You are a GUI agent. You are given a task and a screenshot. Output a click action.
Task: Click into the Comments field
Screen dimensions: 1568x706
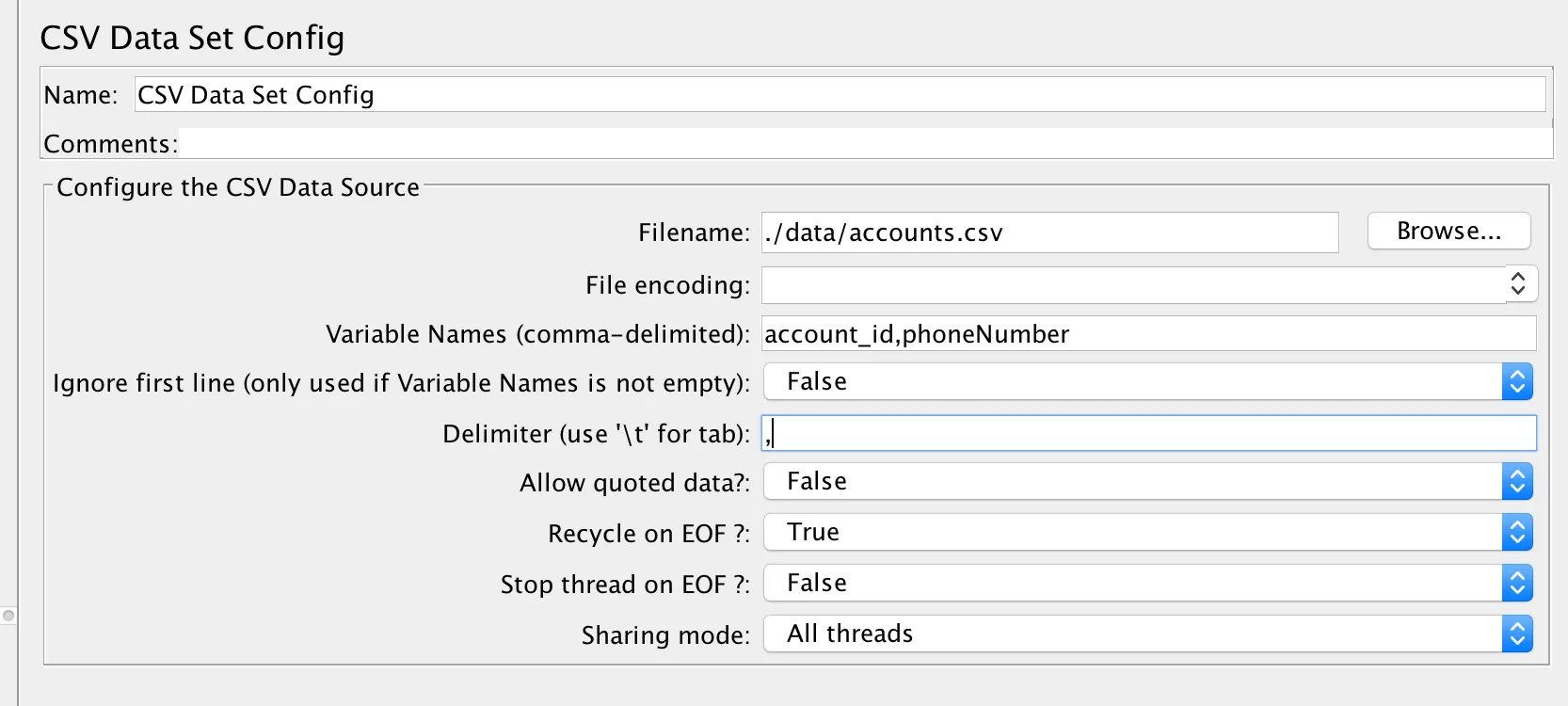pyautogui.click(x=864, y=144)
